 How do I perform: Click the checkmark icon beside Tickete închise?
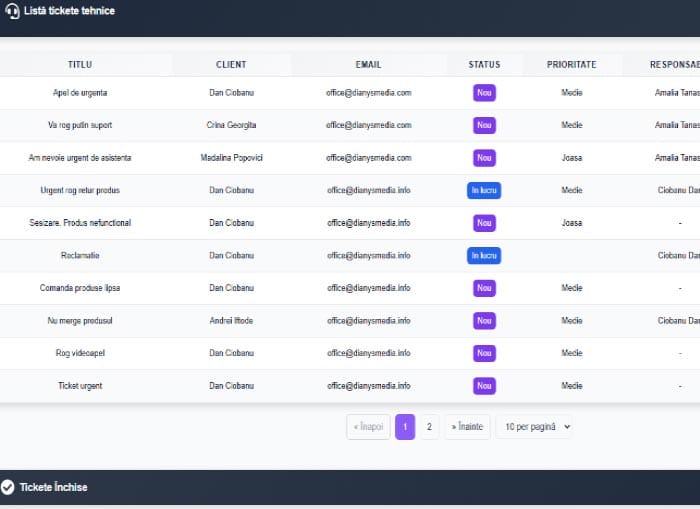coord(8,487)
